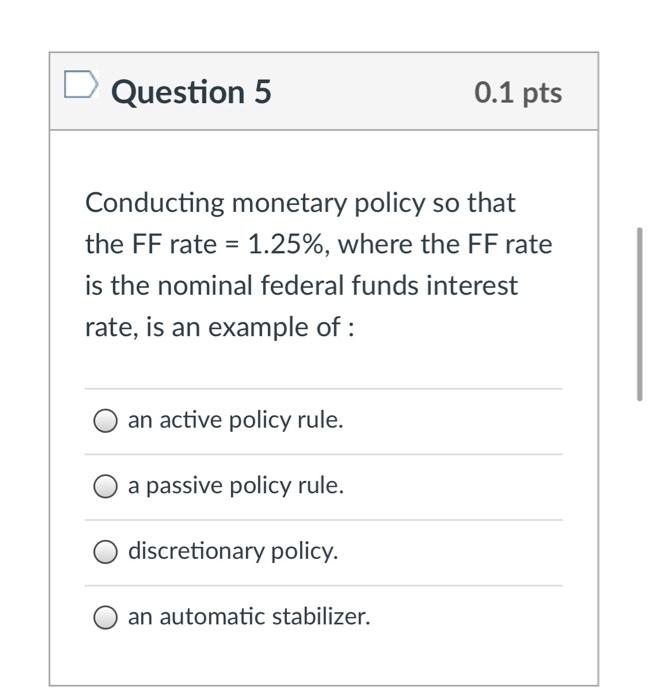Click the 'discretionary policy.' answer text

click(232, 551)
